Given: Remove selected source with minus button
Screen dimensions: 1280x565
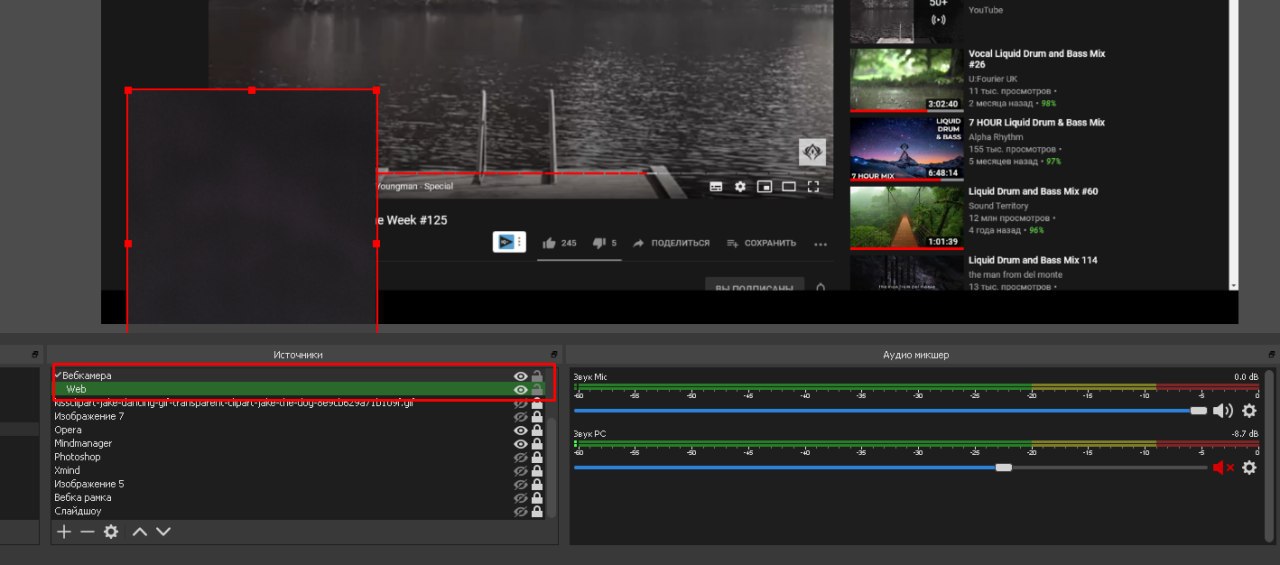Looking at the screenshot, I should (87, 532).
